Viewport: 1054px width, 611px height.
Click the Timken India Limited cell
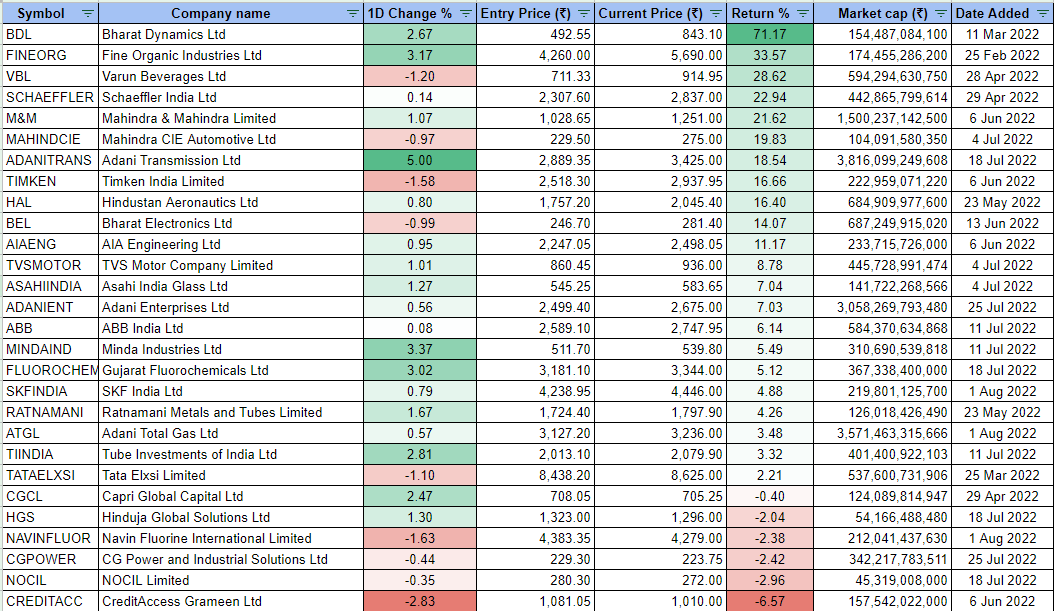tap(231, 181)
